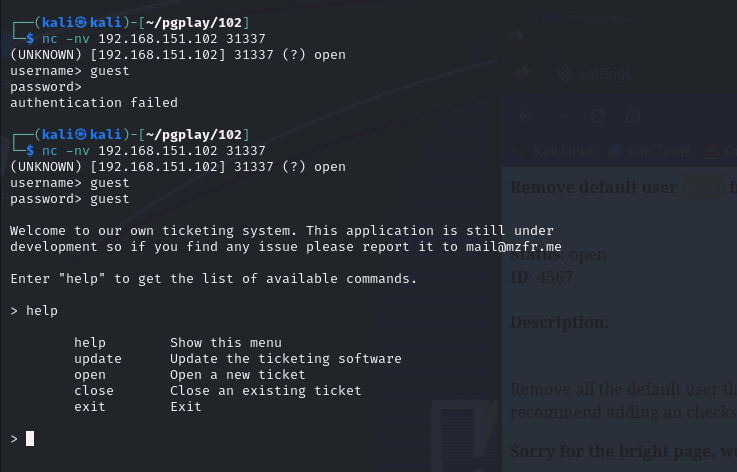Image resolution: width=737 pixels, height=472 pixels.
Task: Click the terminal cursor block at the prompt
Action: tap(30, 439)
